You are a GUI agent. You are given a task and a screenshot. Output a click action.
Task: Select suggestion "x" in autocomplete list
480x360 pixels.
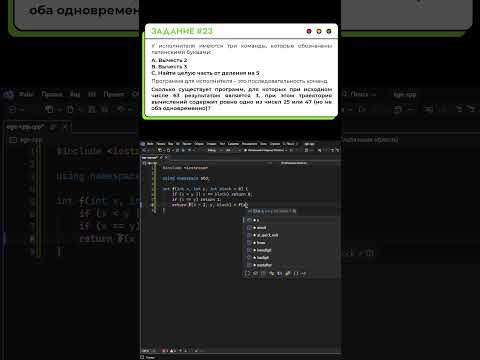pyautogui.click(x=291, y=220)
